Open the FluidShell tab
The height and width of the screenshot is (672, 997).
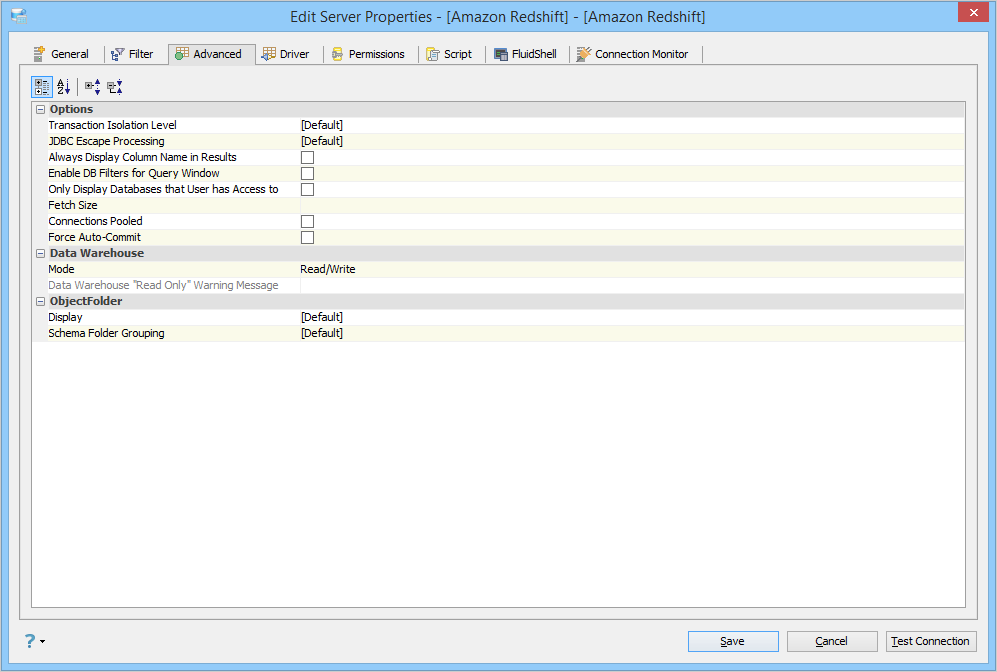pos(525,54)
